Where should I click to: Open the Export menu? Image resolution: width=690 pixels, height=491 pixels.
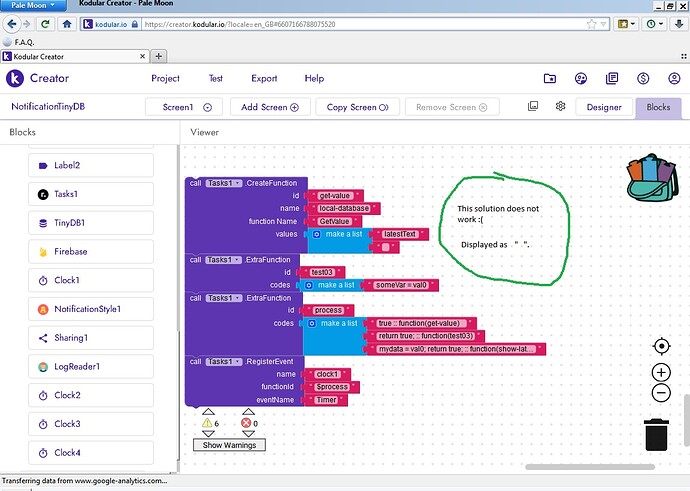point(264,78)
